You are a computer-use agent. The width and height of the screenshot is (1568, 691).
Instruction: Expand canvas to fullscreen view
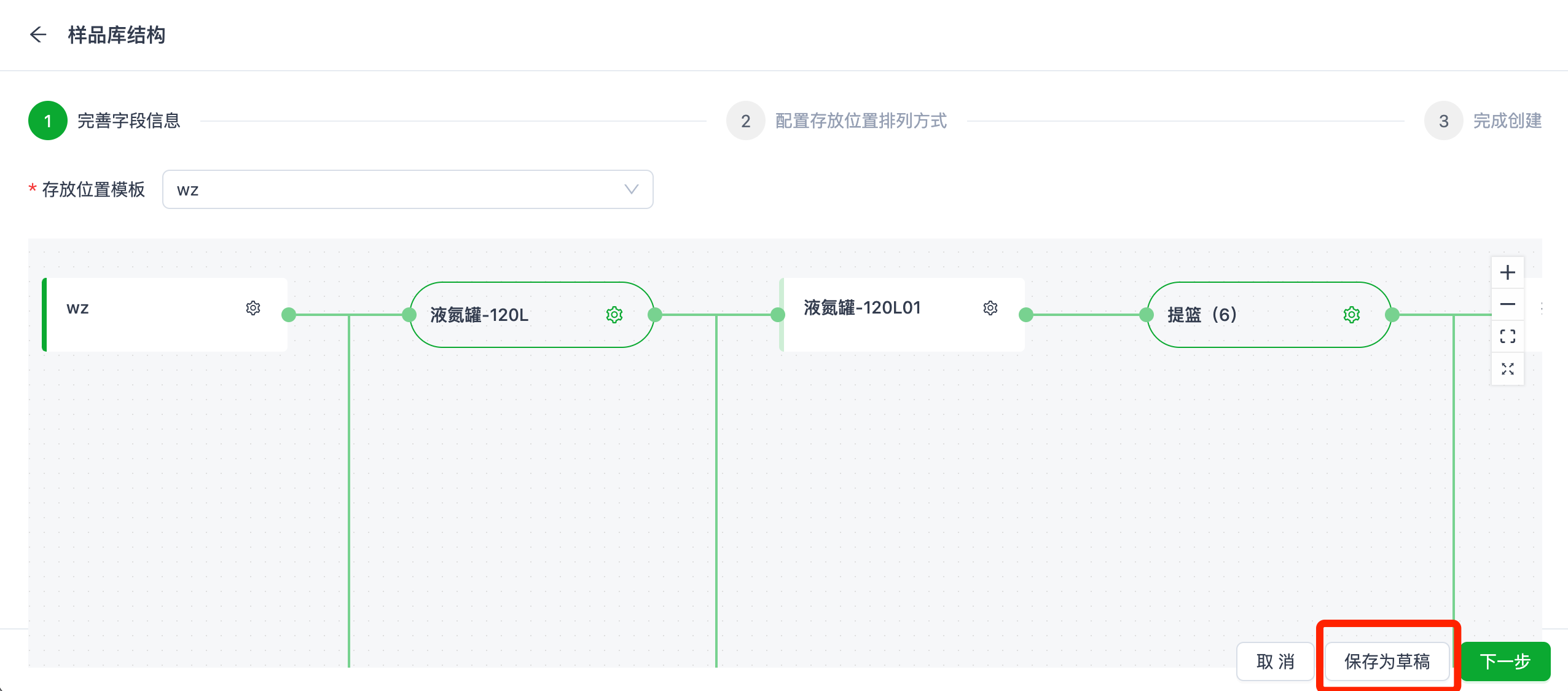click(1508, 369)
